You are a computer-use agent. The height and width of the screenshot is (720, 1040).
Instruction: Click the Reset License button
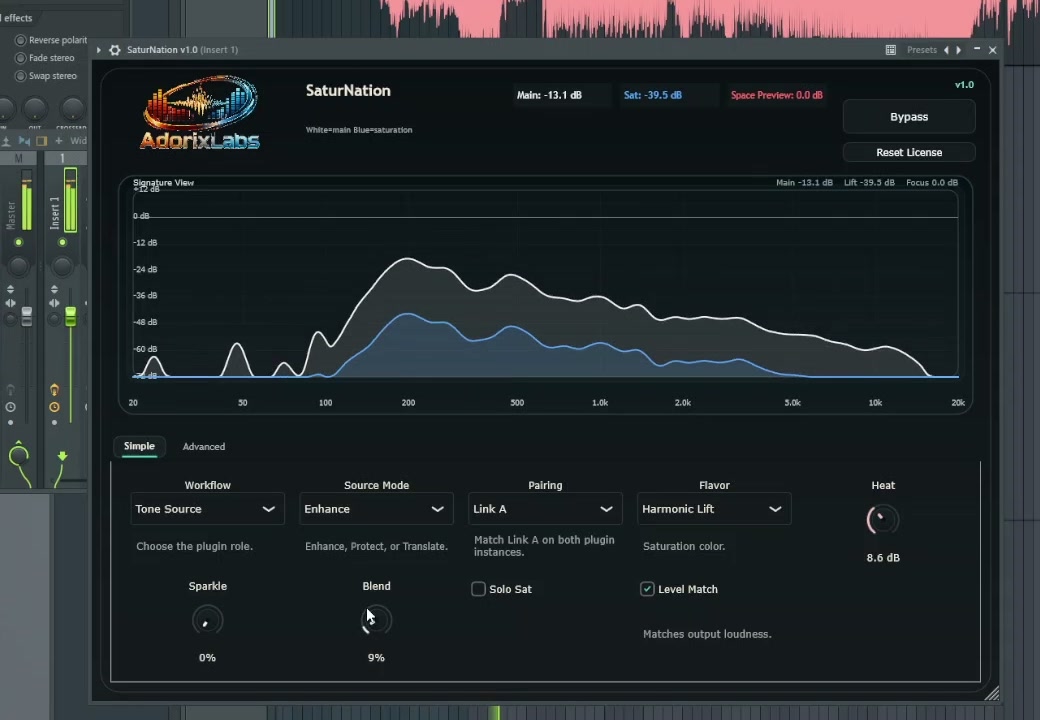(909, 152)
